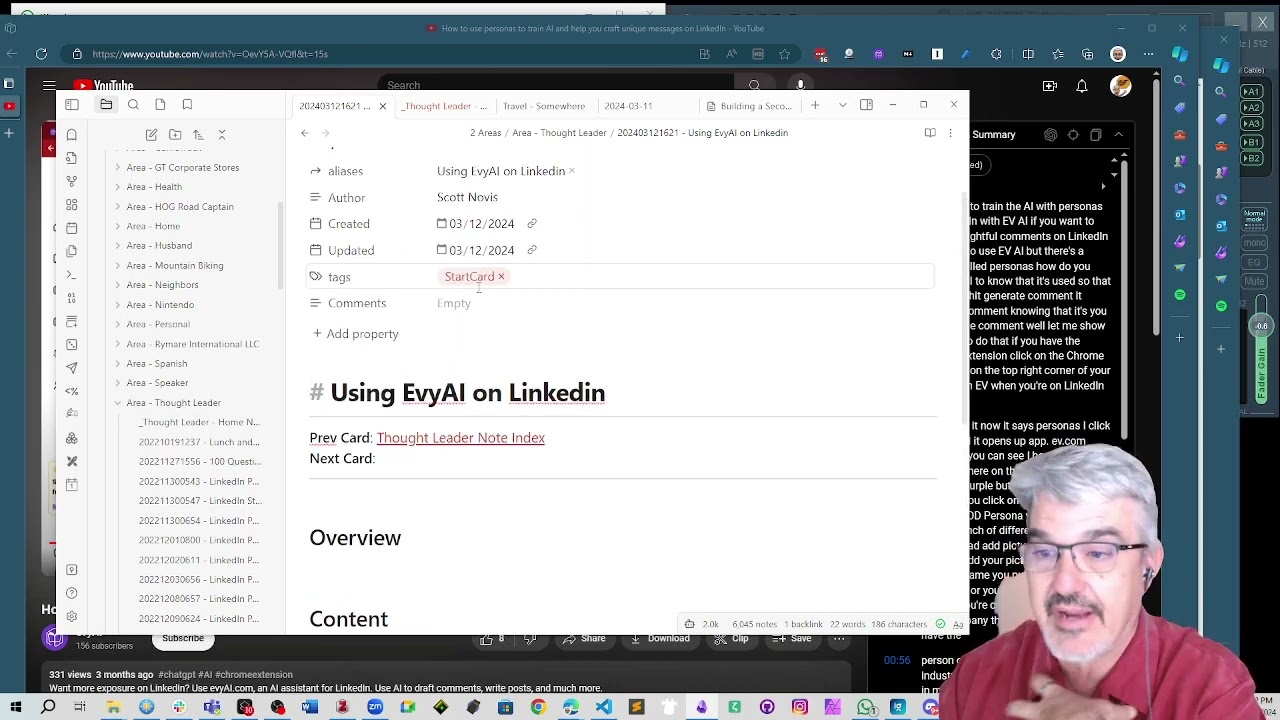Open the daily note calendar ribbon icon
The width and height of the screenshot is (1280, 720).
point(72,227)
